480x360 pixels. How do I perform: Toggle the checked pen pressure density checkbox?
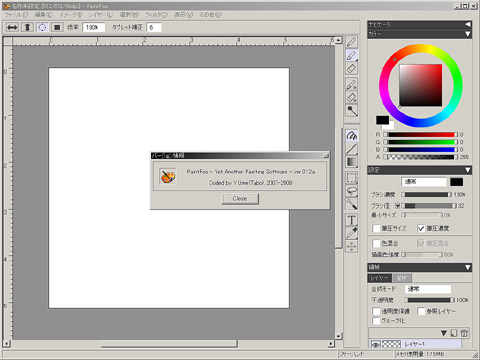click(421, 228)
